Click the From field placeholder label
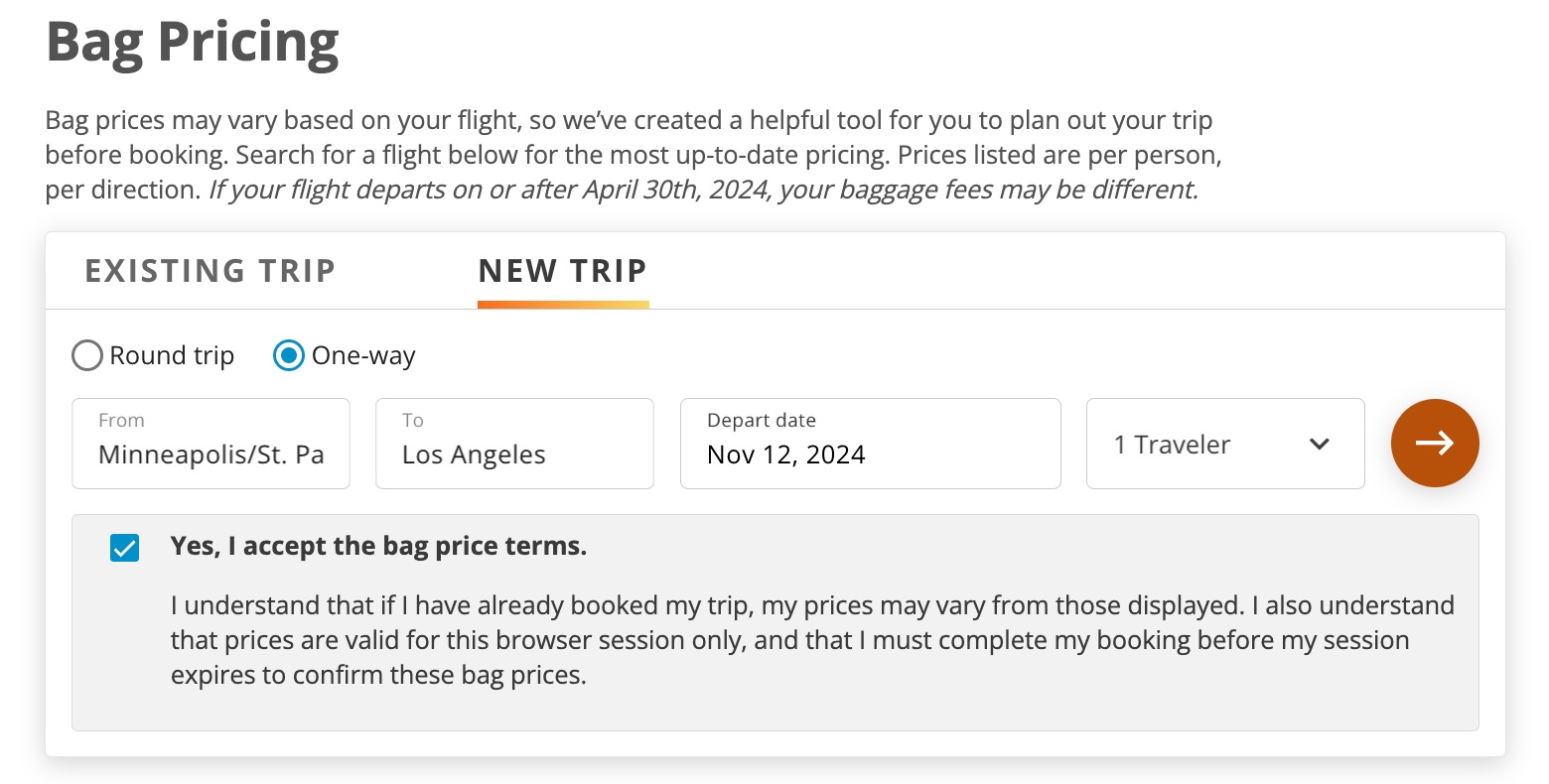This screenshot has height=784, width=1549. click(121, 420)
